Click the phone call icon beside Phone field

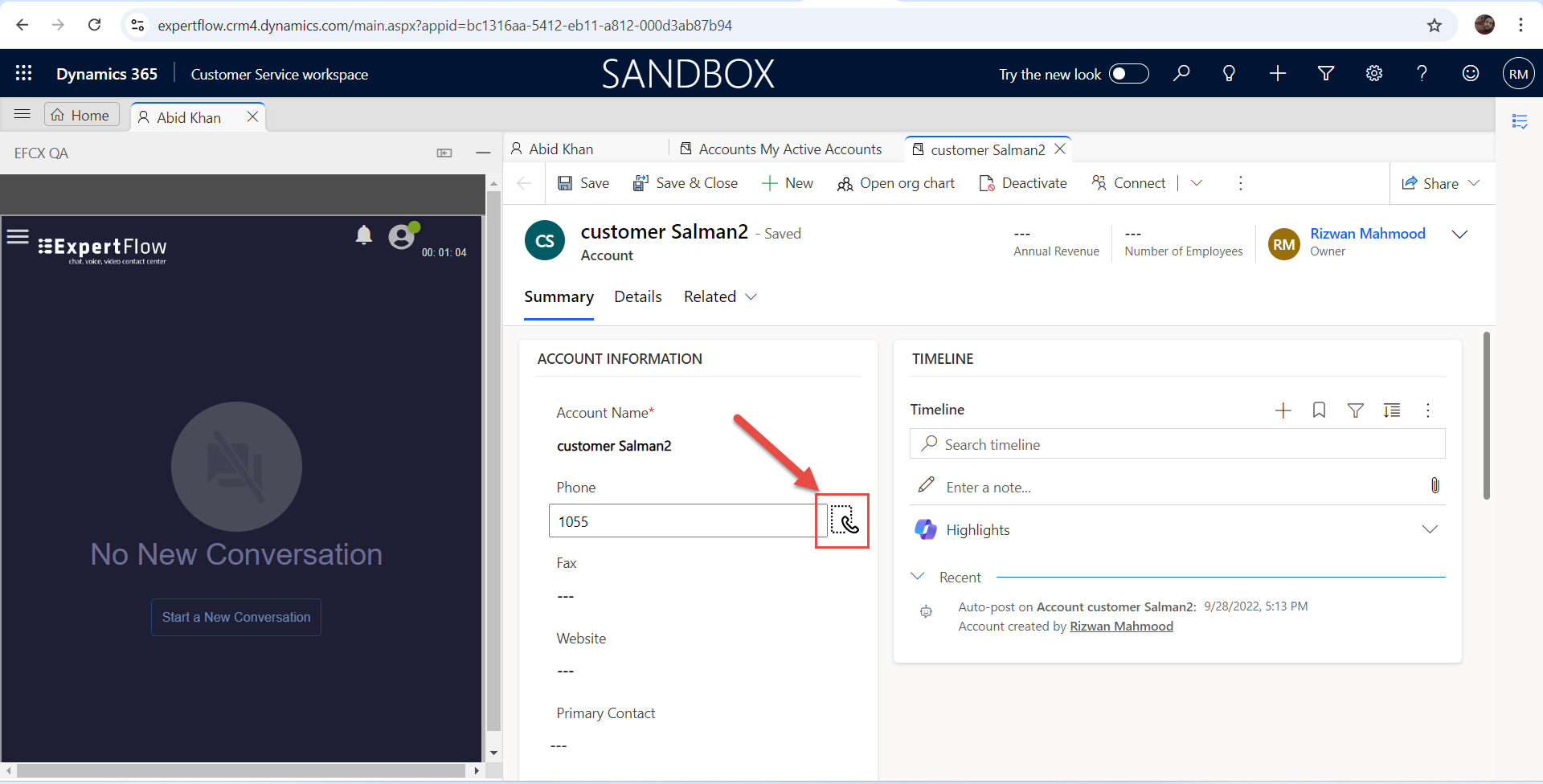pos(844,521)
